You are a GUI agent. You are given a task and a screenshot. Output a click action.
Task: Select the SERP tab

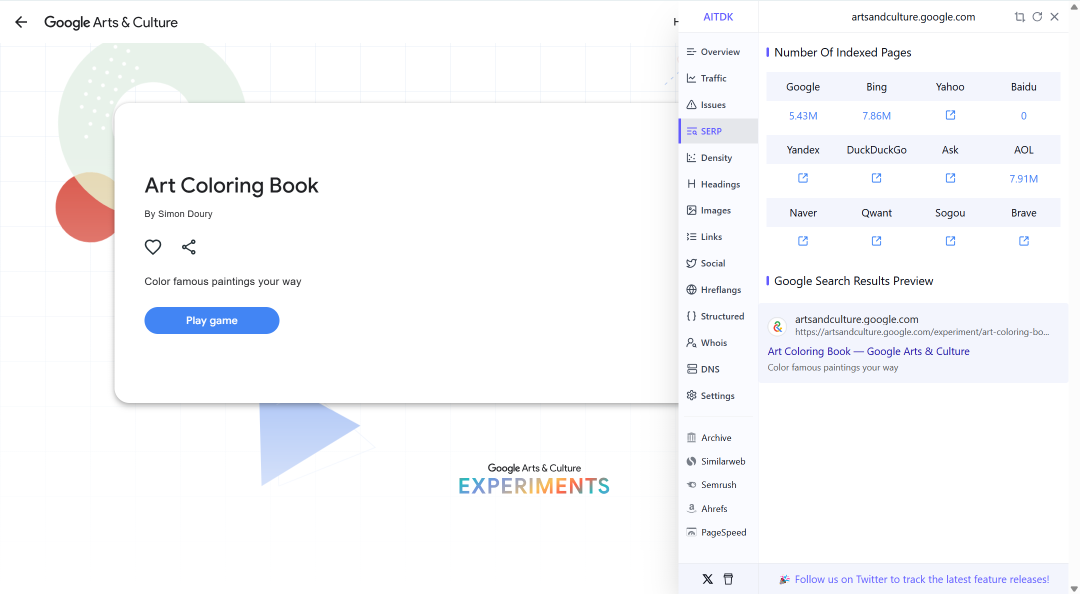tap(718, 131)
